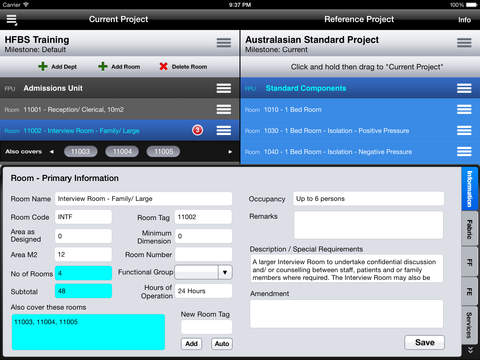The width and height of the screenshot is (480, 360).
Task: Open the main hamburger menu in top bar
Action: tap(12, 20)
